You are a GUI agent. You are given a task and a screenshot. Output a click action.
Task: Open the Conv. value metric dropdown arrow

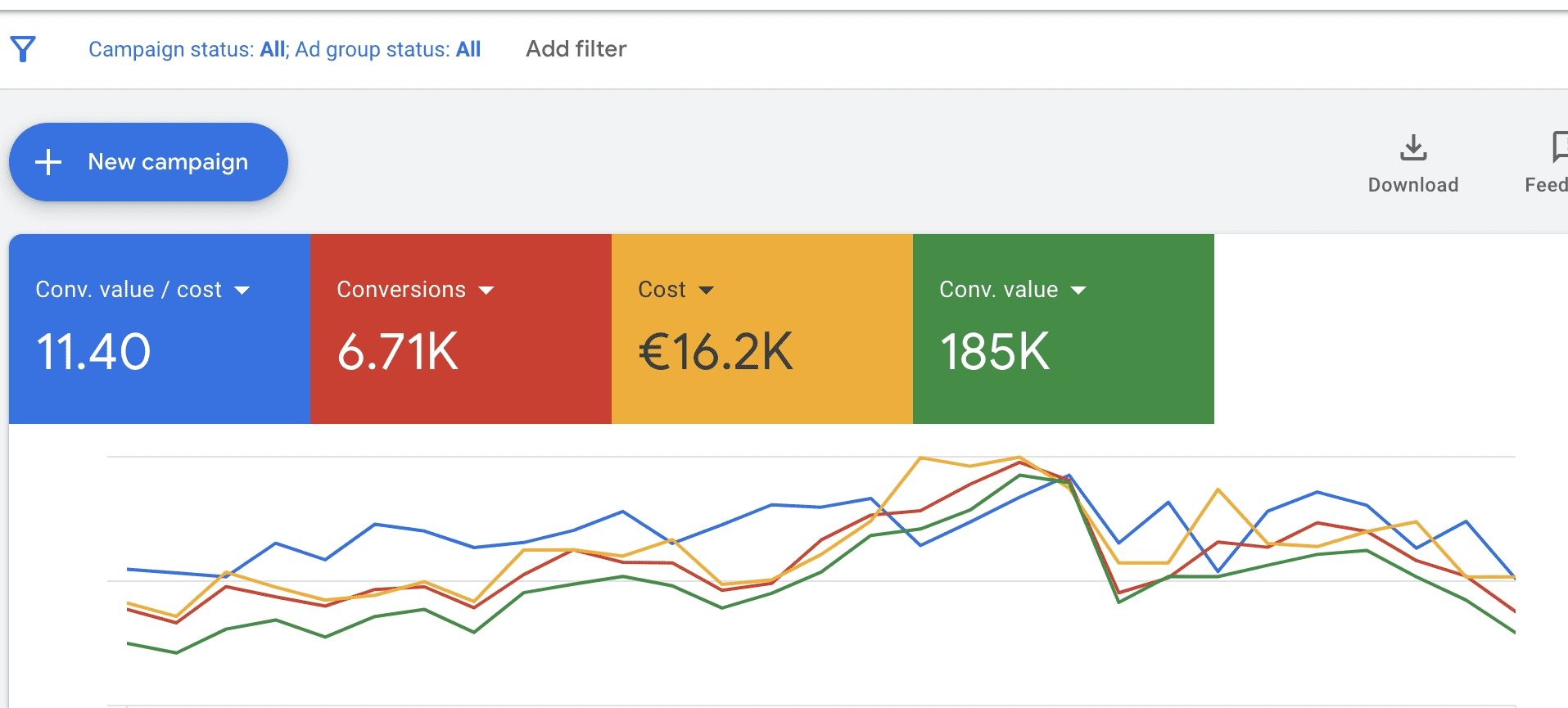coord(1078,291)
